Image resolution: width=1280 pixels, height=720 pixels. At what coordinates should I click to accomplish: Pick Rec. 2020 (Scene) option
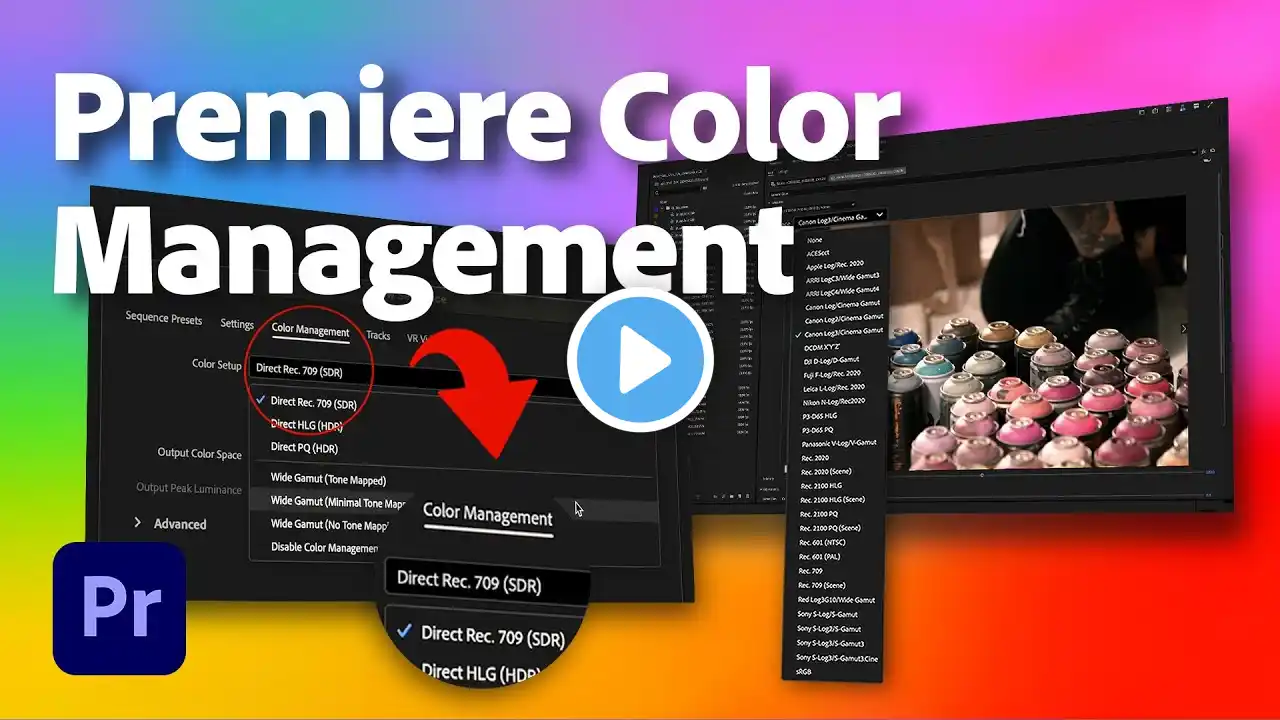coord(825,471)
